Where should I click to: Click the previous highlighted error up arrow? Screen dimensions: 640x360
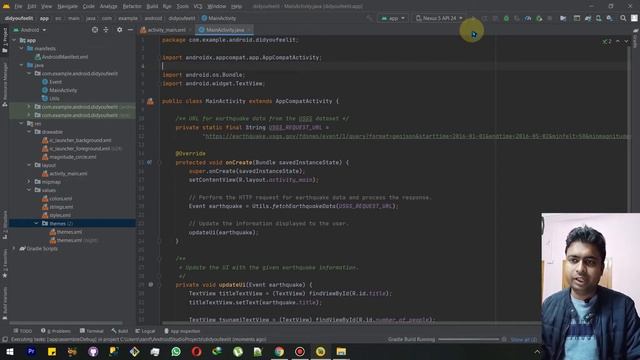click(x=618, y=41)
